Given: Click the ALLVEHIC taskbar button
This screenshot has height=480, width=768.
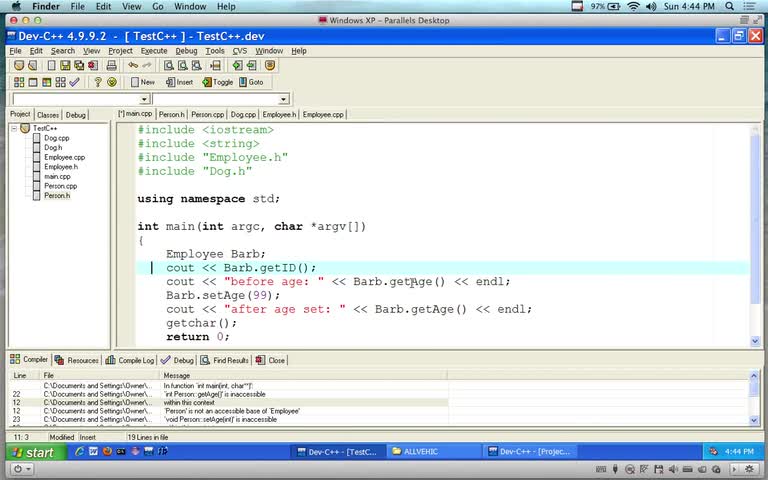Looking at the screenshot, I should click(432, 452).
